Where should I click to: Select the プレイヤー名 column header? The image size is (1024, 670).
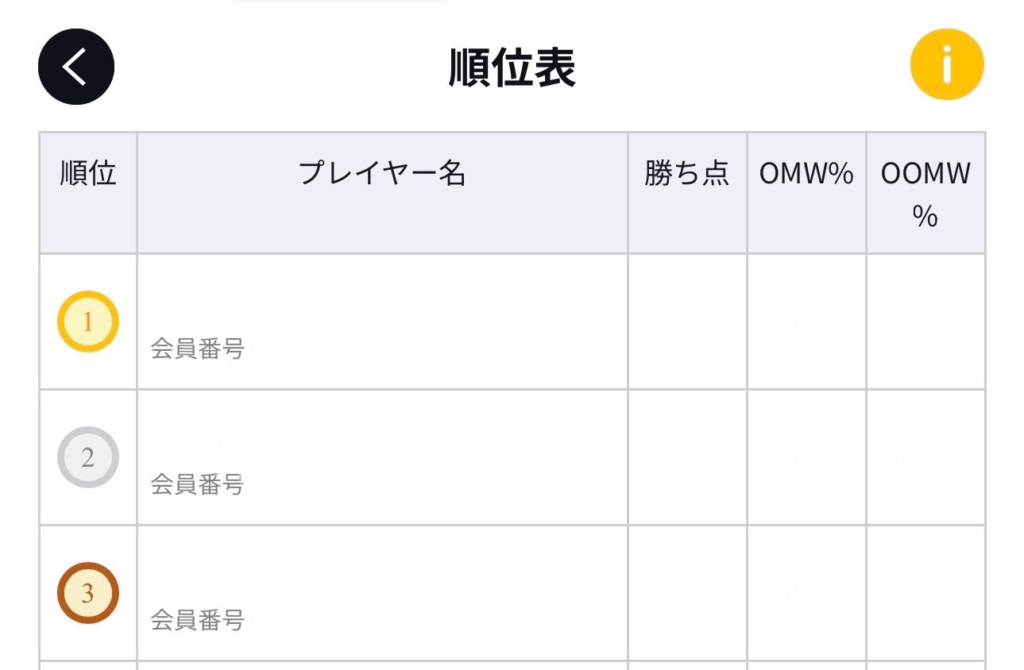point(383,193)
